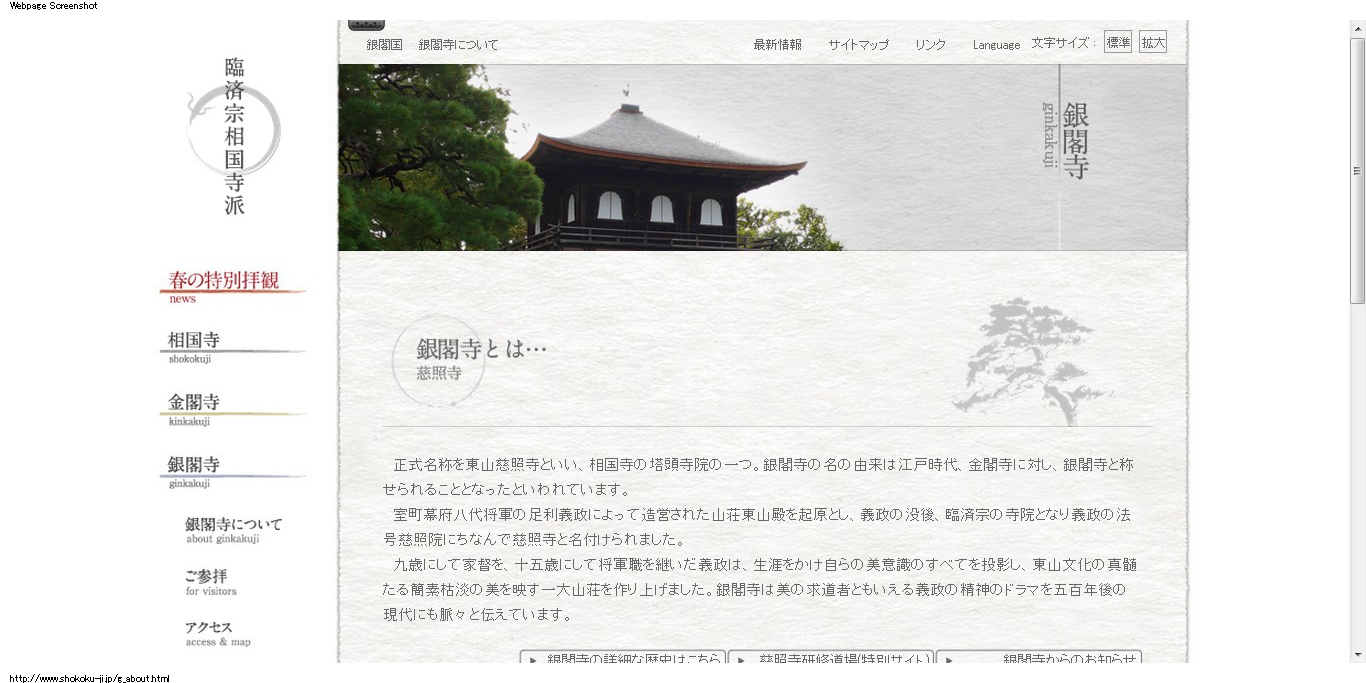The image size is (1366, 683).
Task: Click the vertical scrollbar thumb
Action: 1357,170
